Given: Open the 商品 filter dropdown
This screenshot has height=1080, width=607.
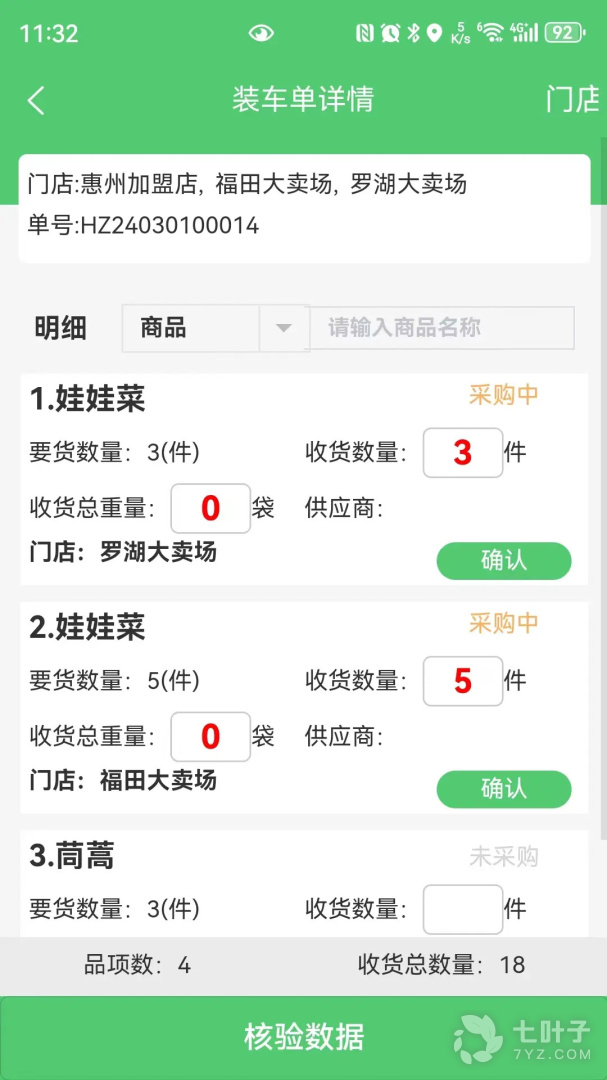Looking at the screenshot, I should (x=191, y=328).
